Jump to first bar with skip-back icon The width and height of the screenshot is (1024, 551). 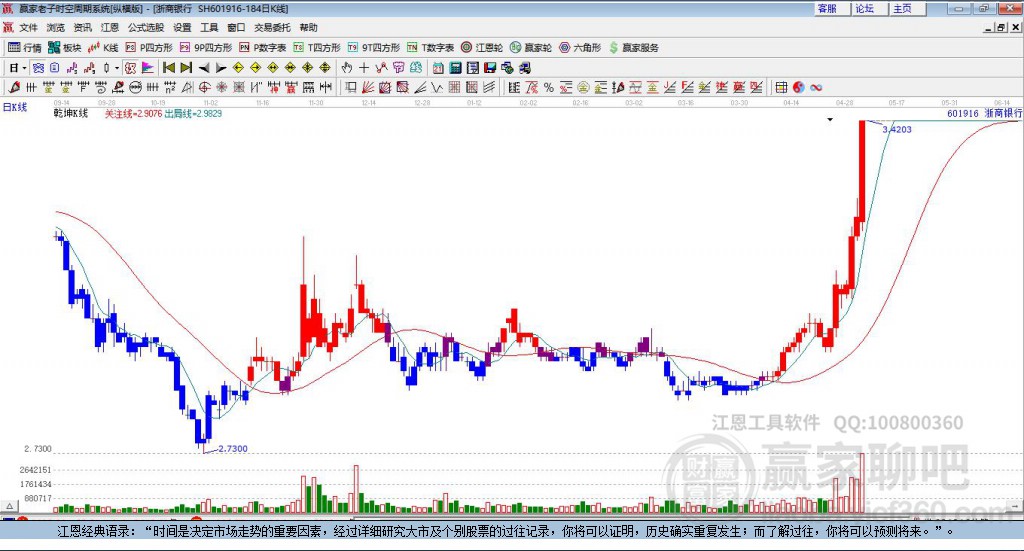(x=168, y=68)
